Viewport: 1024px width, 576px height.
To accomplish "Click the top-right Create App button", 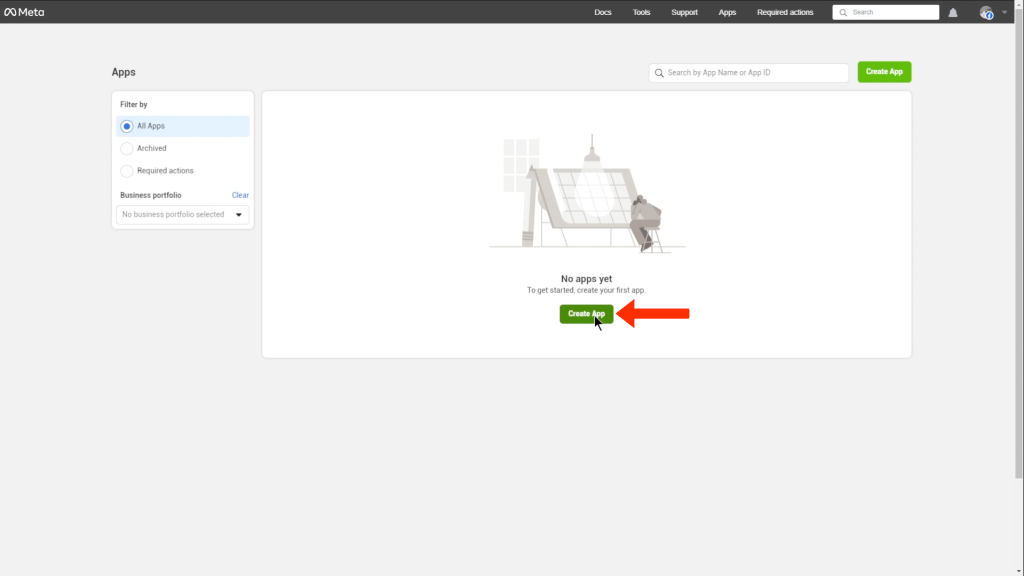I will coord(884,72).
